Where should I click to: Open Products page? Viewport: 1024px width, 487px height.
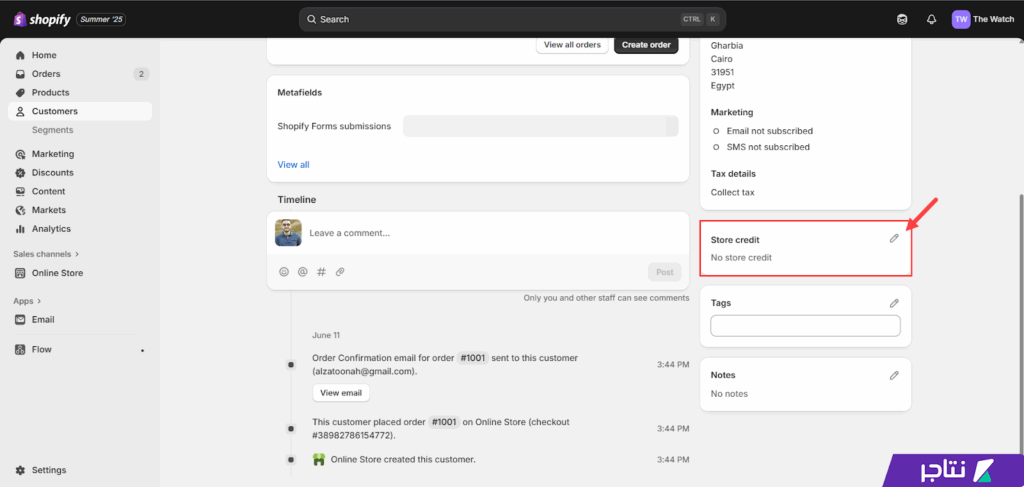pos(50,93)
